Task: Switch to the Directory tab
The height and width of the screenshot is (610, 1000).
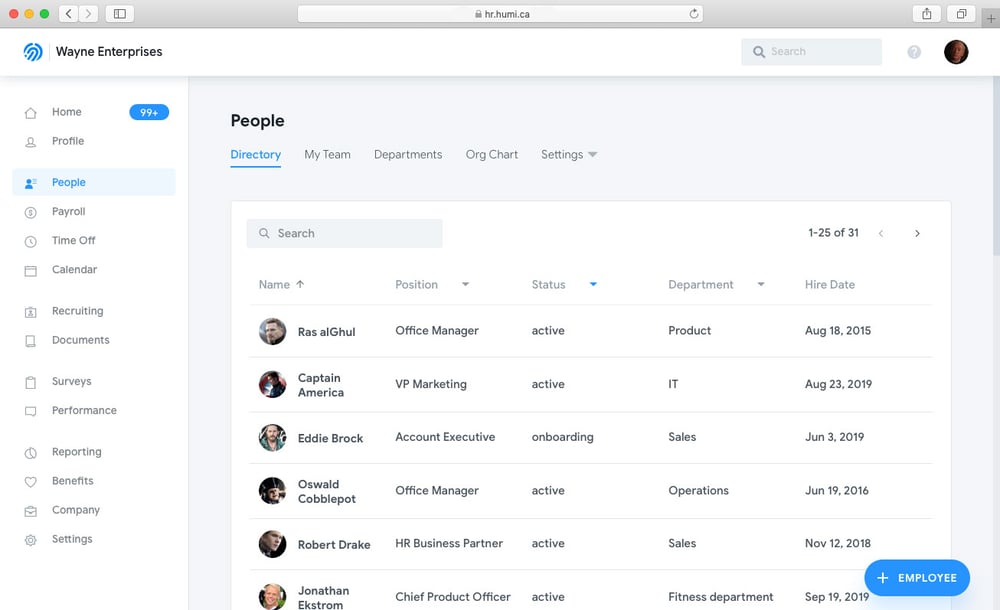Action: [255, 154]
